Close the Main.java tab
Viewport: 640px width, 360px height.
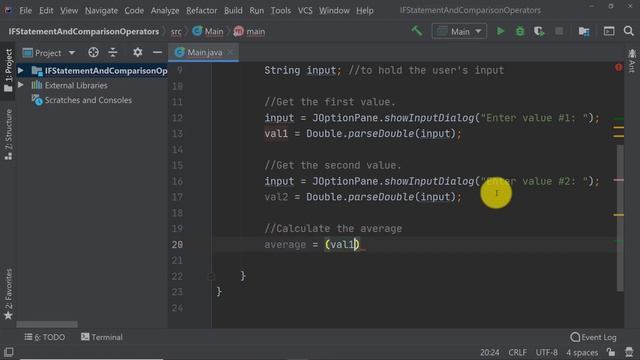(230, 52)
